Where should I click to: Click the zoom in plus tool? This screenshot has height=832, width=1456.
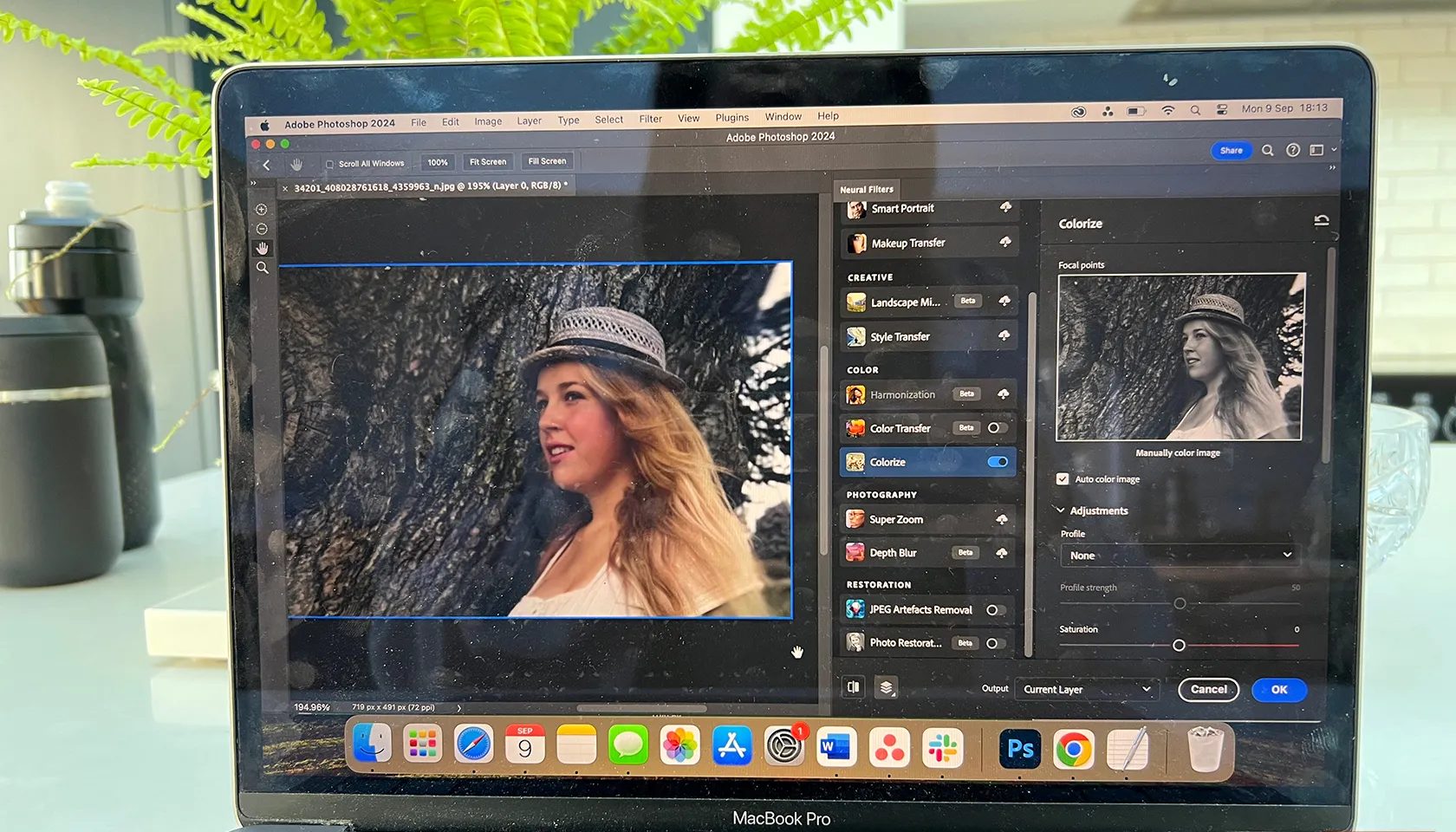[261, 210]
